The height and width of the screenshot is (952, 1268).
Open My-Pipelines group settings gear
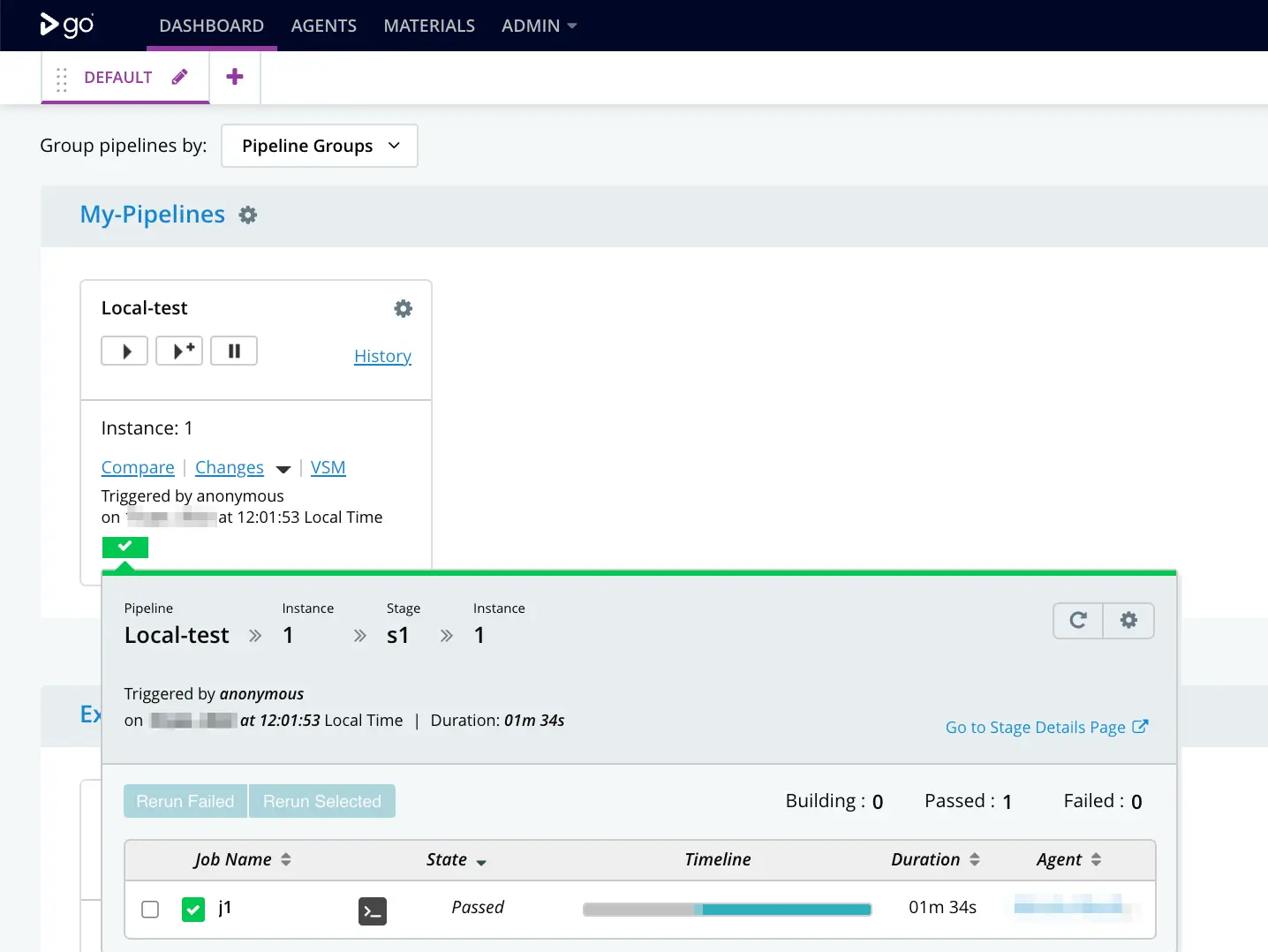[248, 215]
